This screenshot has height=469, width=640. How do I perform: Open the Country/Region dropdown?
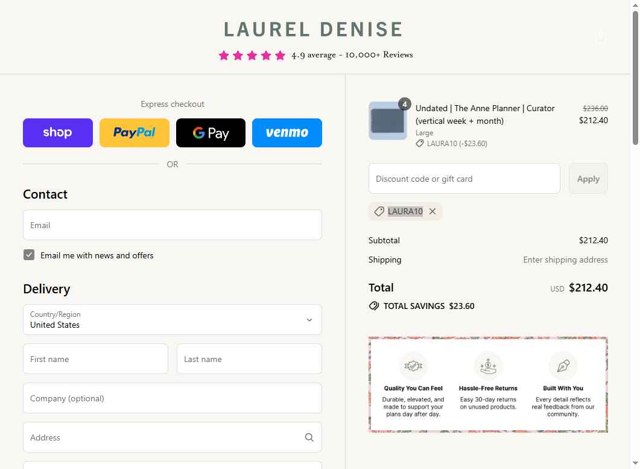[x=172, y=320]
